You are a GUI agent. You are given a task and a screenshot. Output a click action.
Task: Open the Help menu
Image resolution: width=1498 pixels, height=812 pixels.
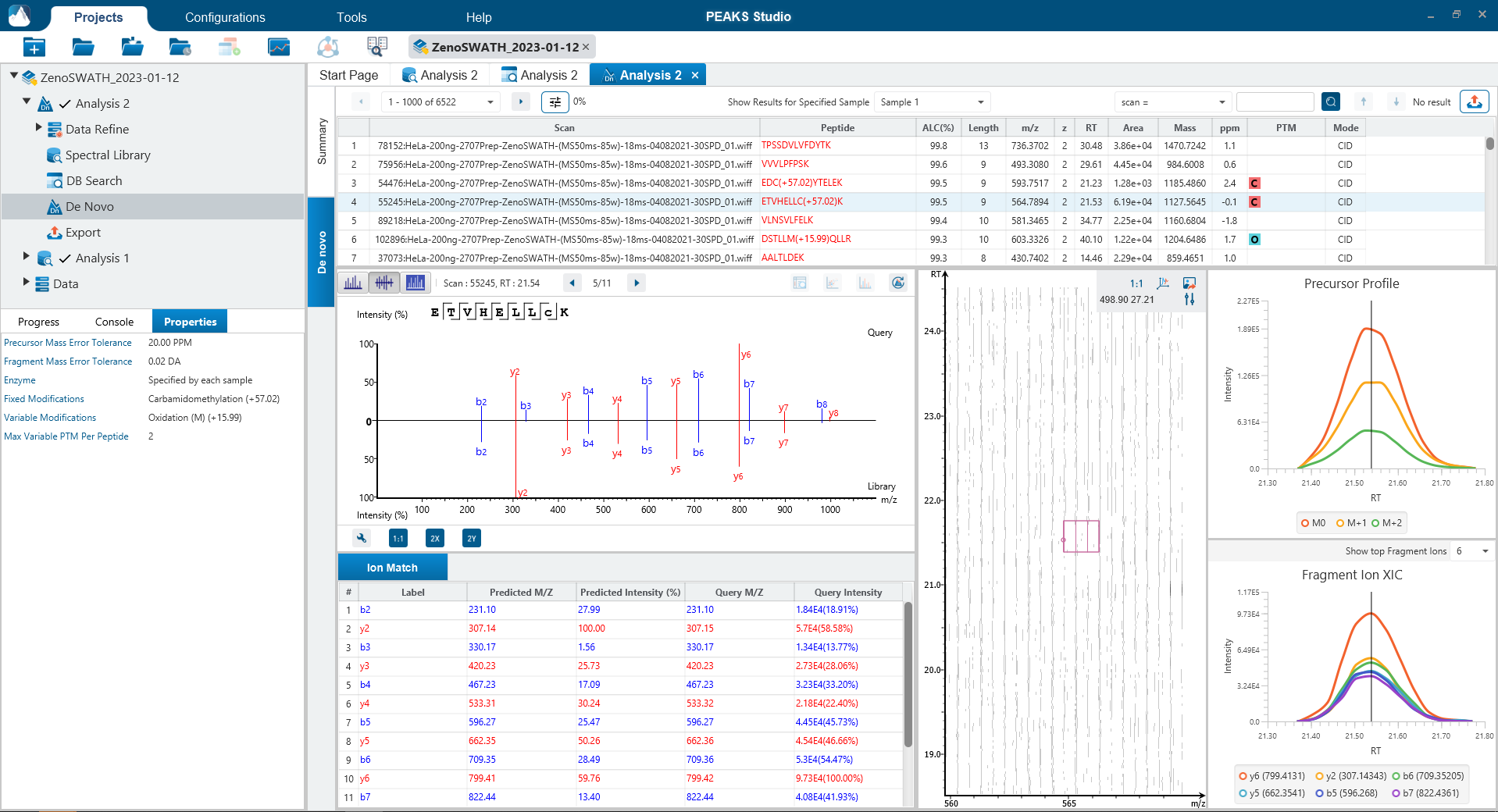coord(479,17)
